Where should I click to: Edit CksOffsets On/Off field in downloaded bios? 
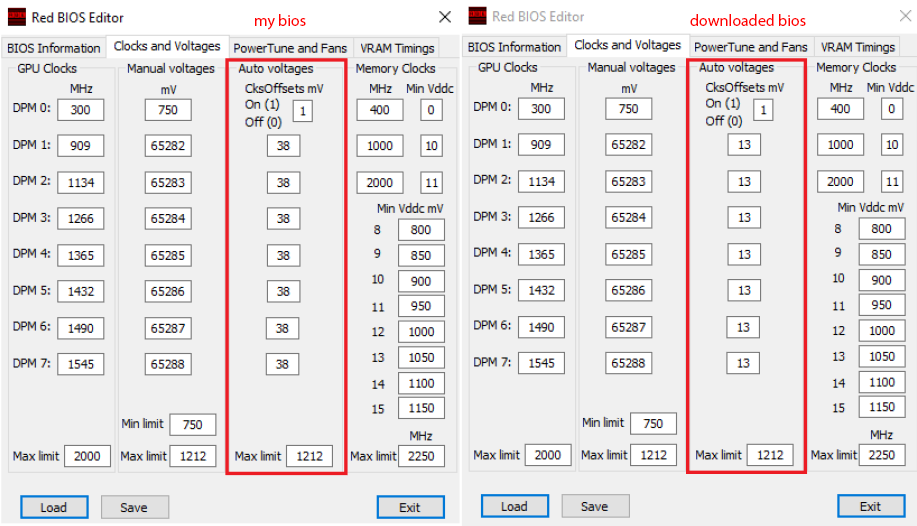[763, 109]
